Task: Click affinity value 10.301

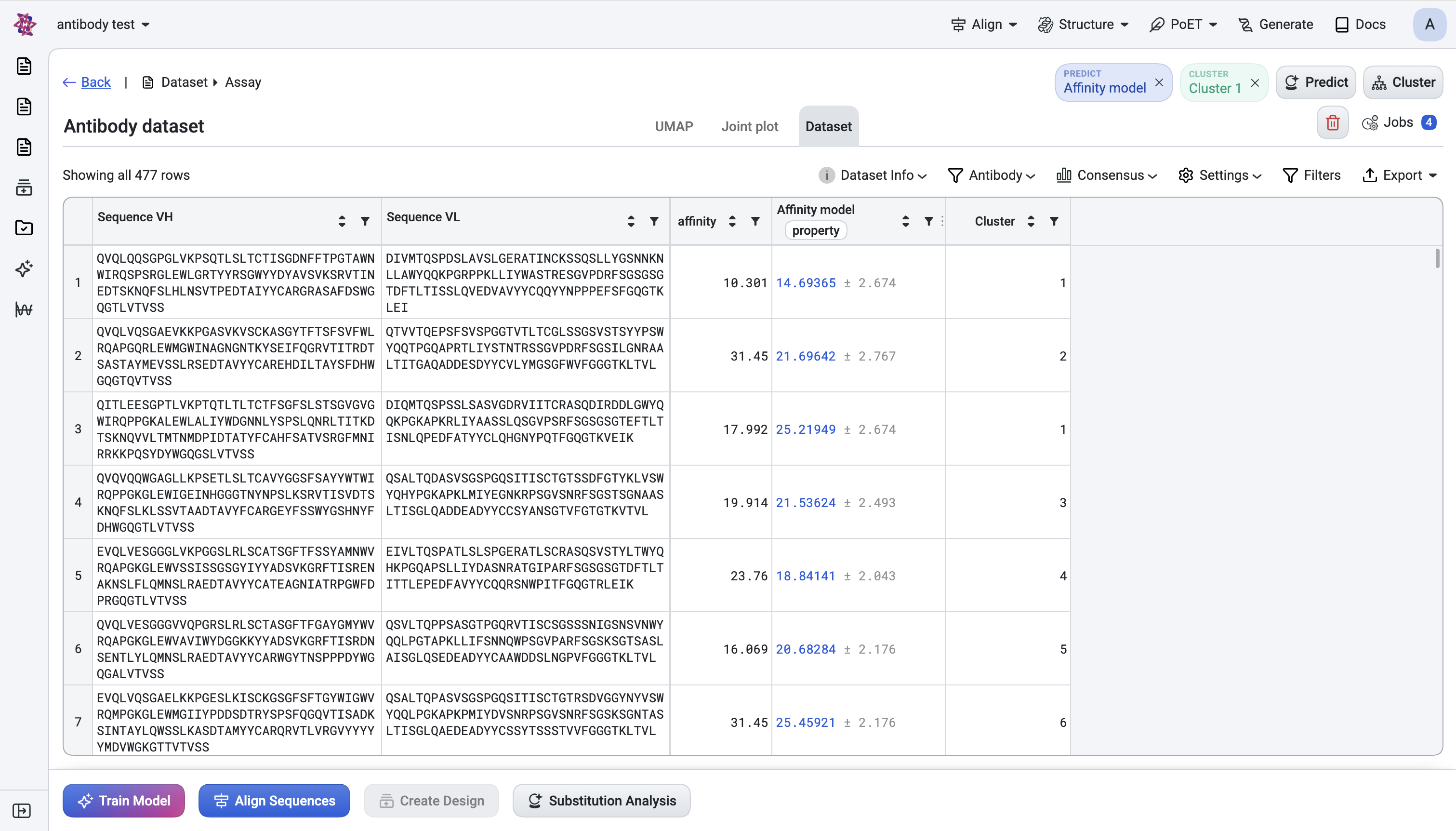Action: point(745,283)
